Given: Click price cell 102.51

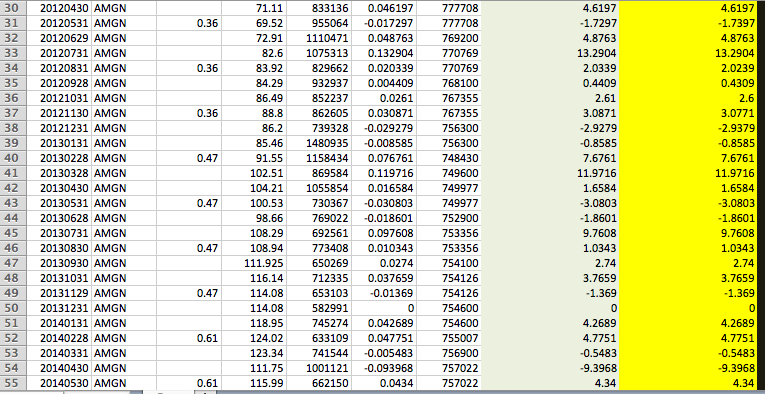Looking at the screenshot, I should pos(254,173).
